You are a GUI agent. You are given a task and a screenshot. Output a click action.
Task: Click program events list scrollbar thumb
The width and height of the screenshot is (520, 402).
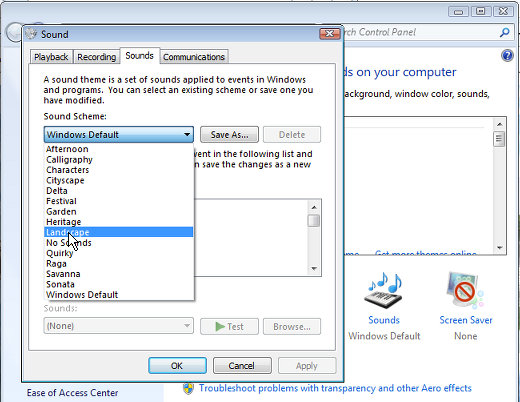tap(314, 221)
